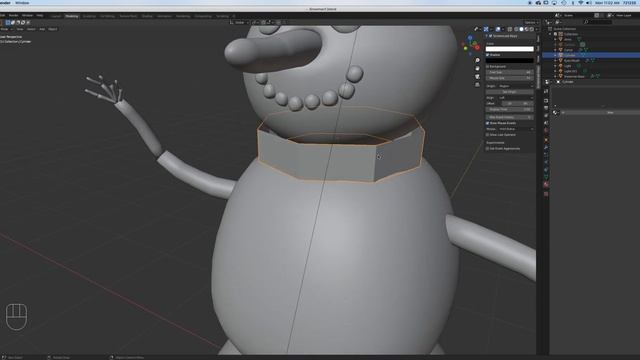Open the browse material dropdown icon
The width and height of the screenshot is (640, 360).
[555, 112]
